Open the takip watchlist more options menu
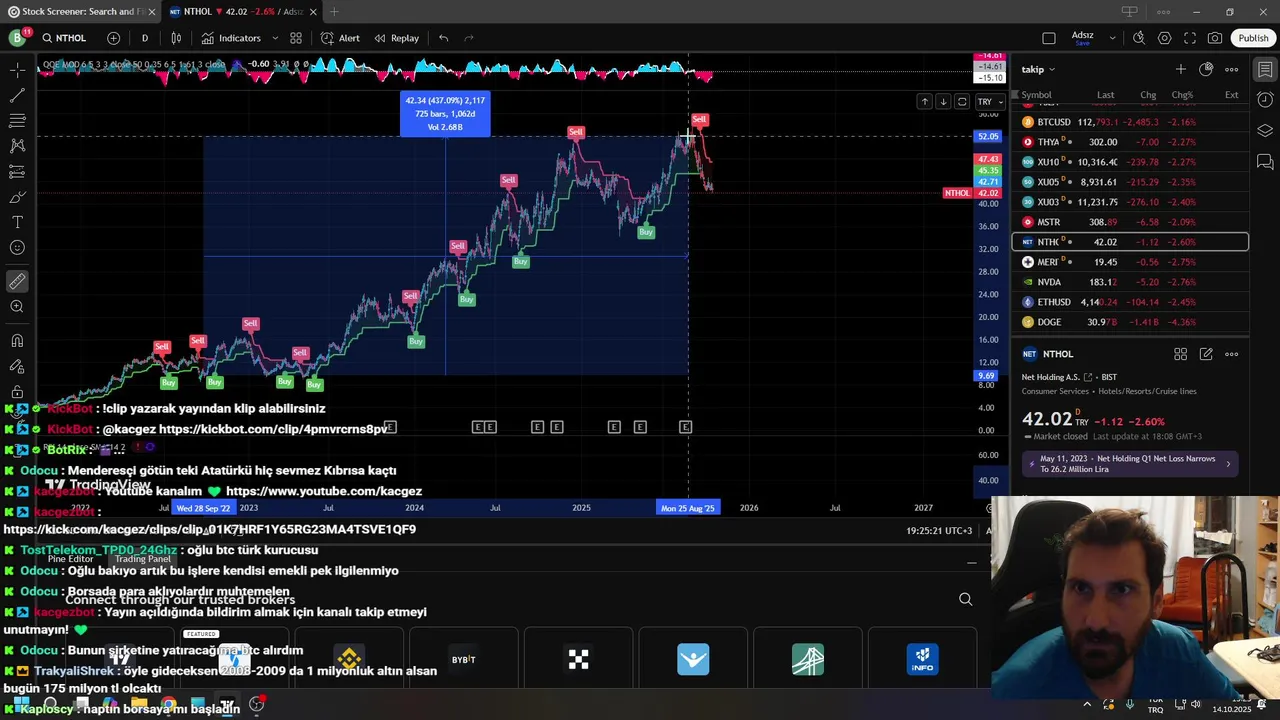Viewport: 1280px width, 720px height. tap(1232, 69)
